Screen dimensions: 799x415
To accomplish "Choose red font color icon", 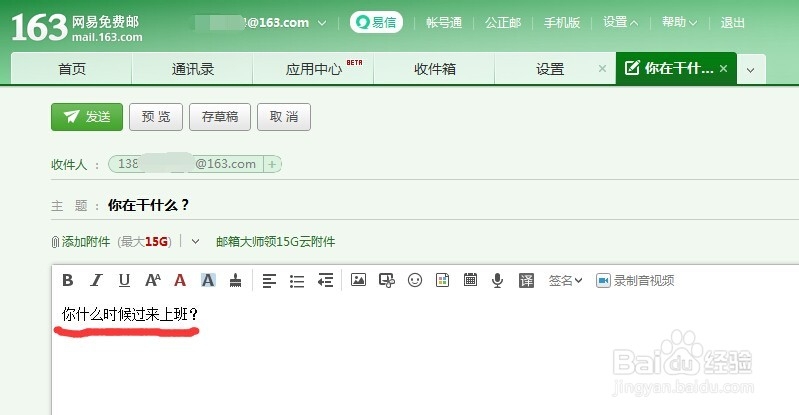I will tap(180, 280).
